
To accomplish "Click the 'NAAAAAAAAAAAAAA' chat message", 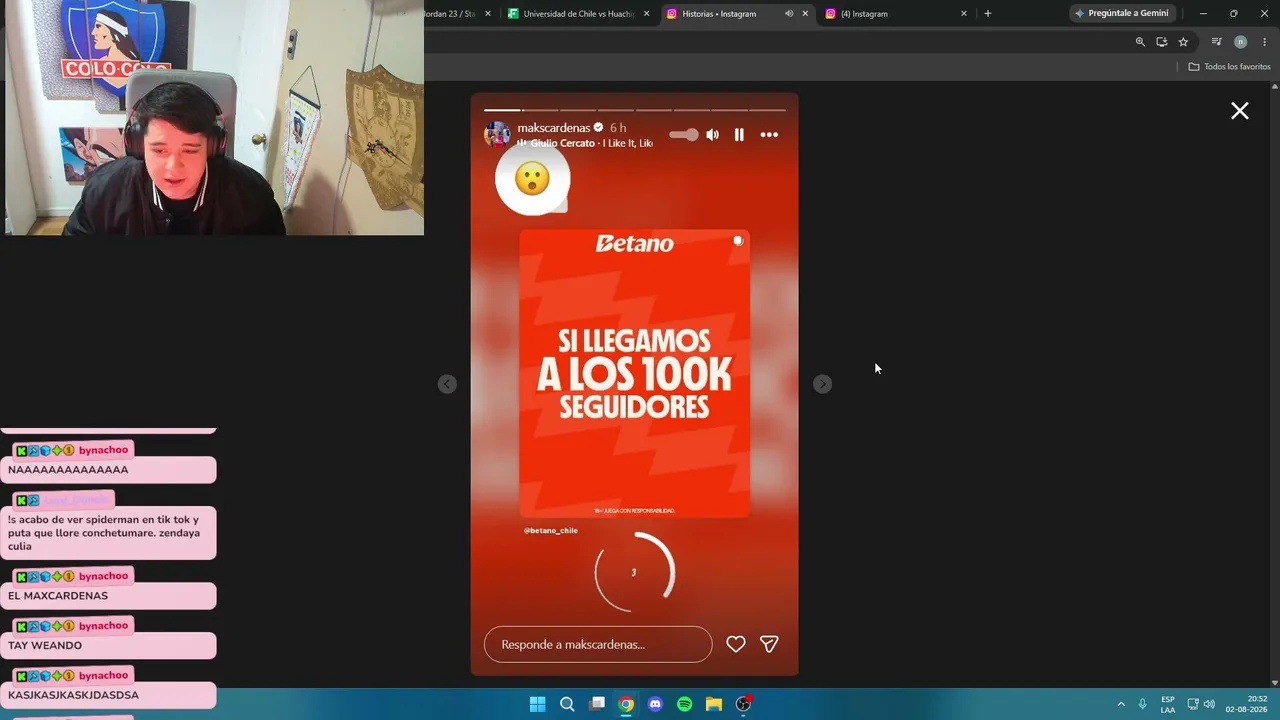I will click(108, 470).
